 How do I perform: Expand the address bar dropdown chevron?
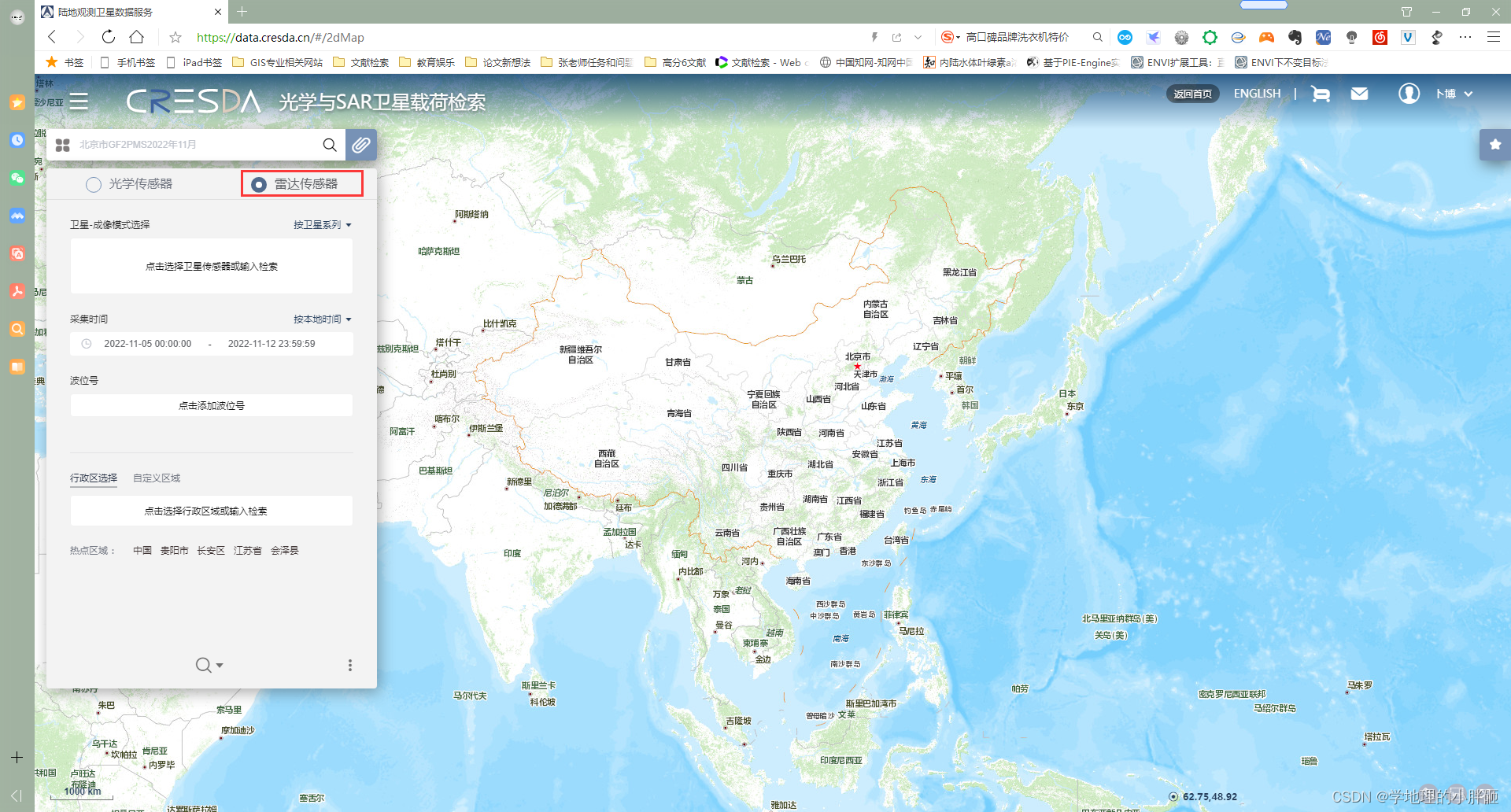point(918,37)
